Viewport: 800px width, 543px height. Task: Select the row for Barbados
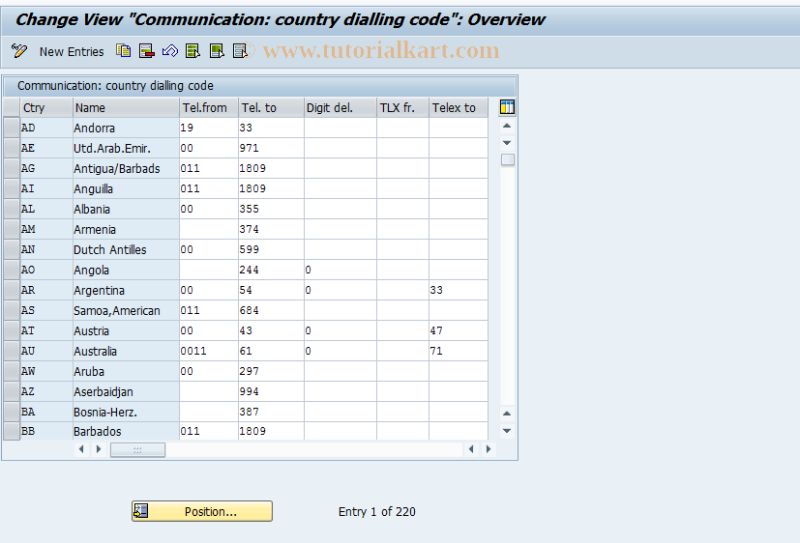click(x=11, y=431)
